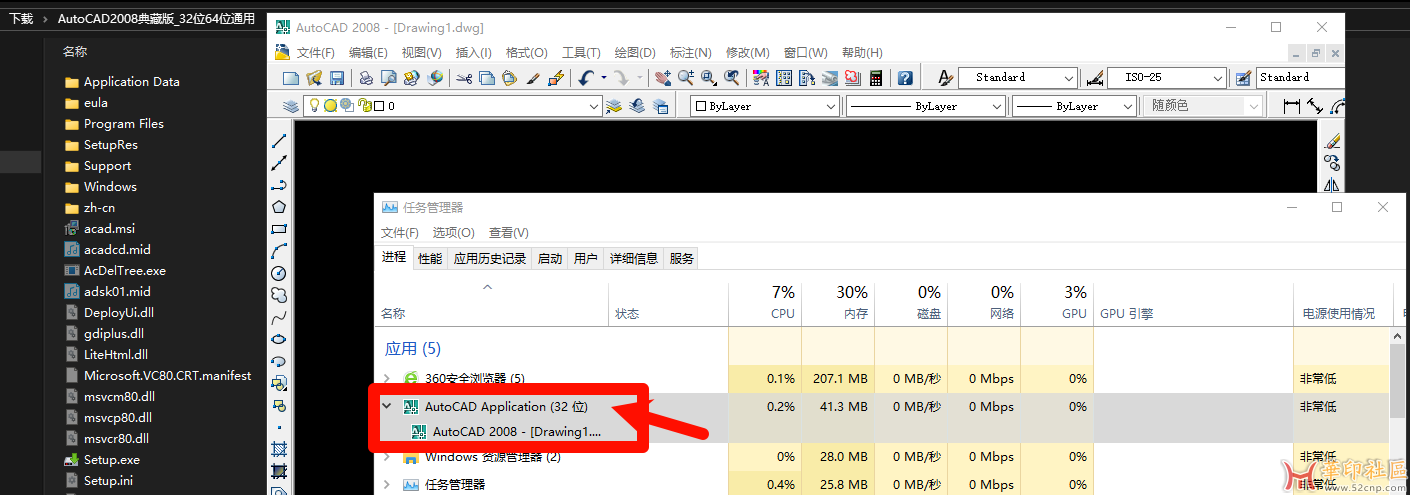Click the Save floppy disk icon in AutoCAD
The height and width of the screenshot is (495, 1410).
[337, 77]
